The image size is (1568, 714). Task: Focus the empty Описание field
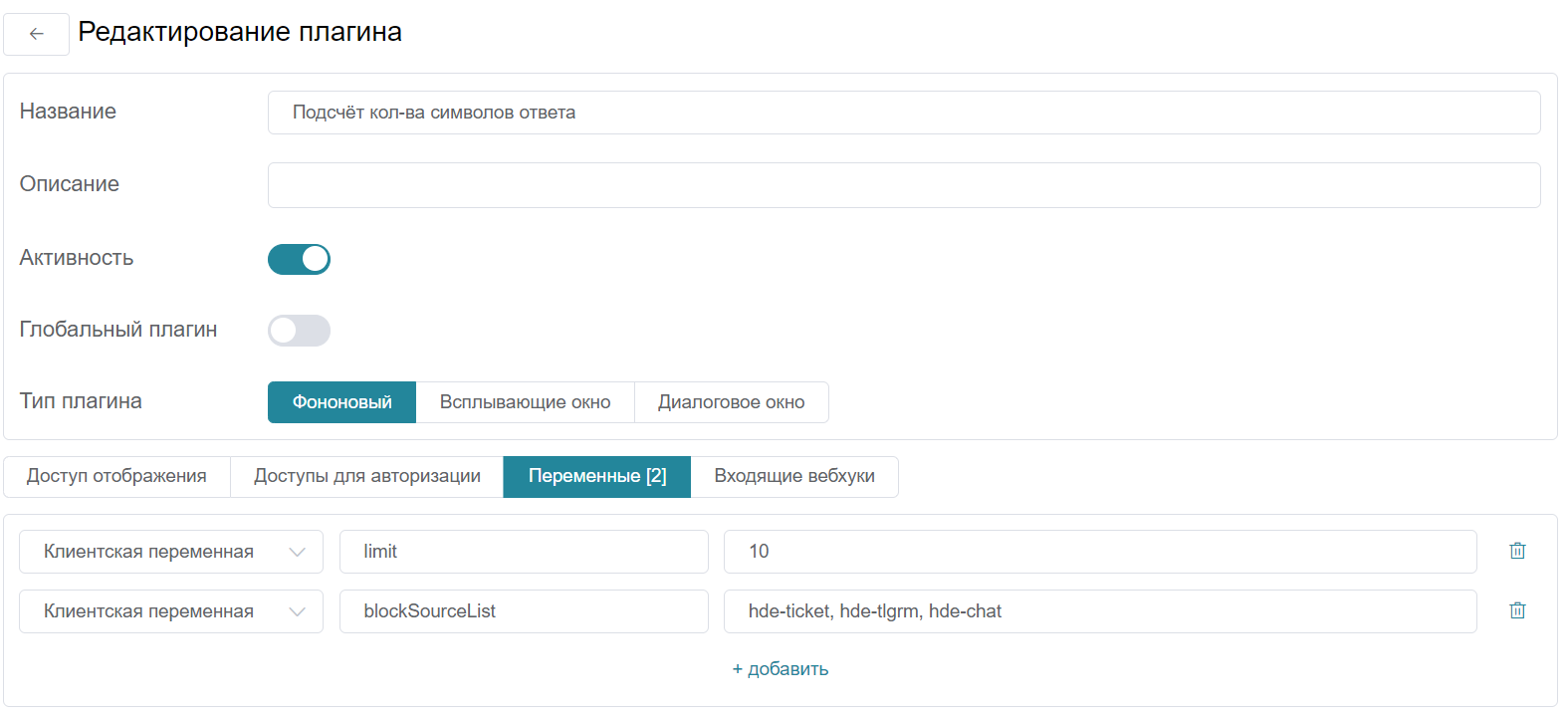(x=903, y=185)
